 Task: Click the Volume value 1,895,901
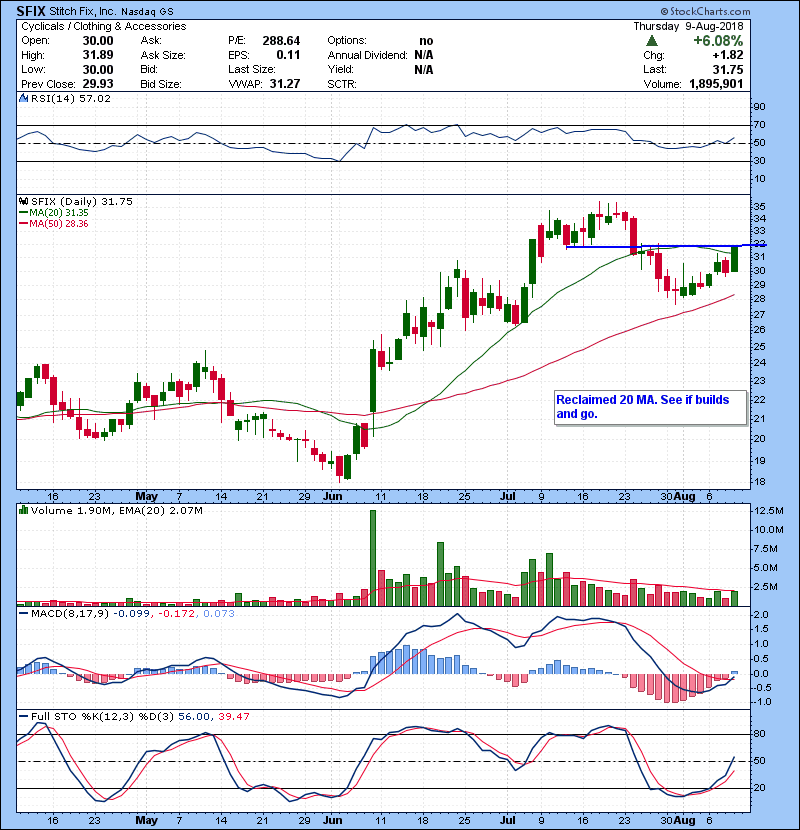(x=716, y=84)
